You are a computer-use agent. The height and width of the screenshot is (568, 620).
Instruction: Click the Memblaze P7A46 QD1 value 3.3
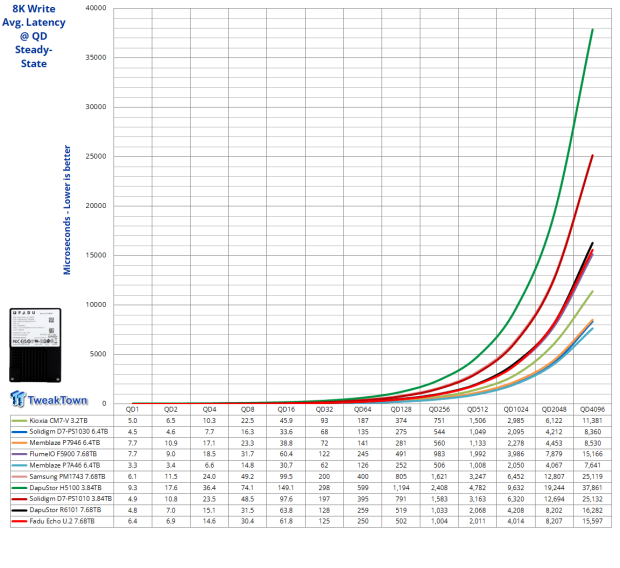coord(132,465)
